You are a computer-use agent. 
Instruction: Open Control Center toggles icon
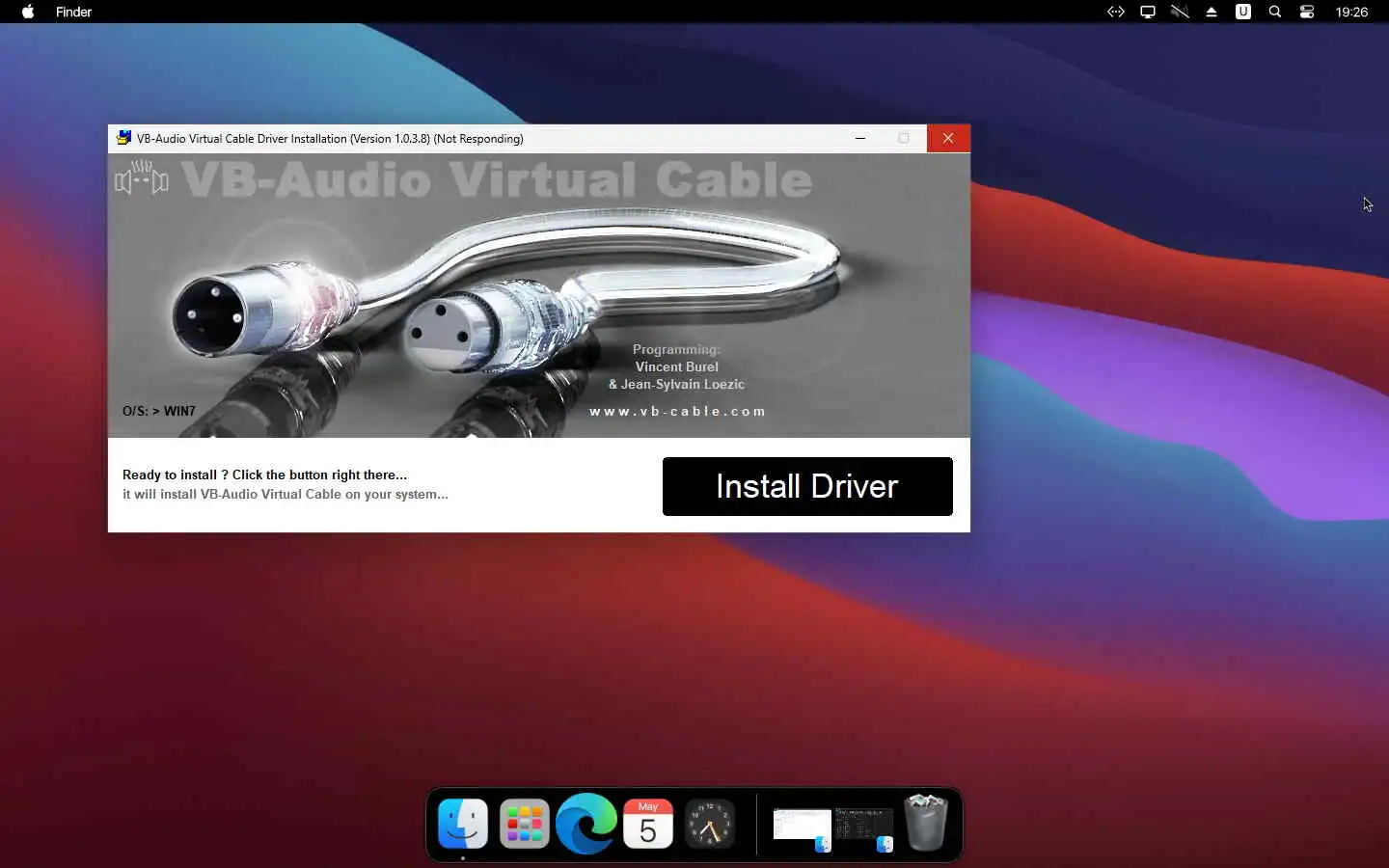(1307, 12)
